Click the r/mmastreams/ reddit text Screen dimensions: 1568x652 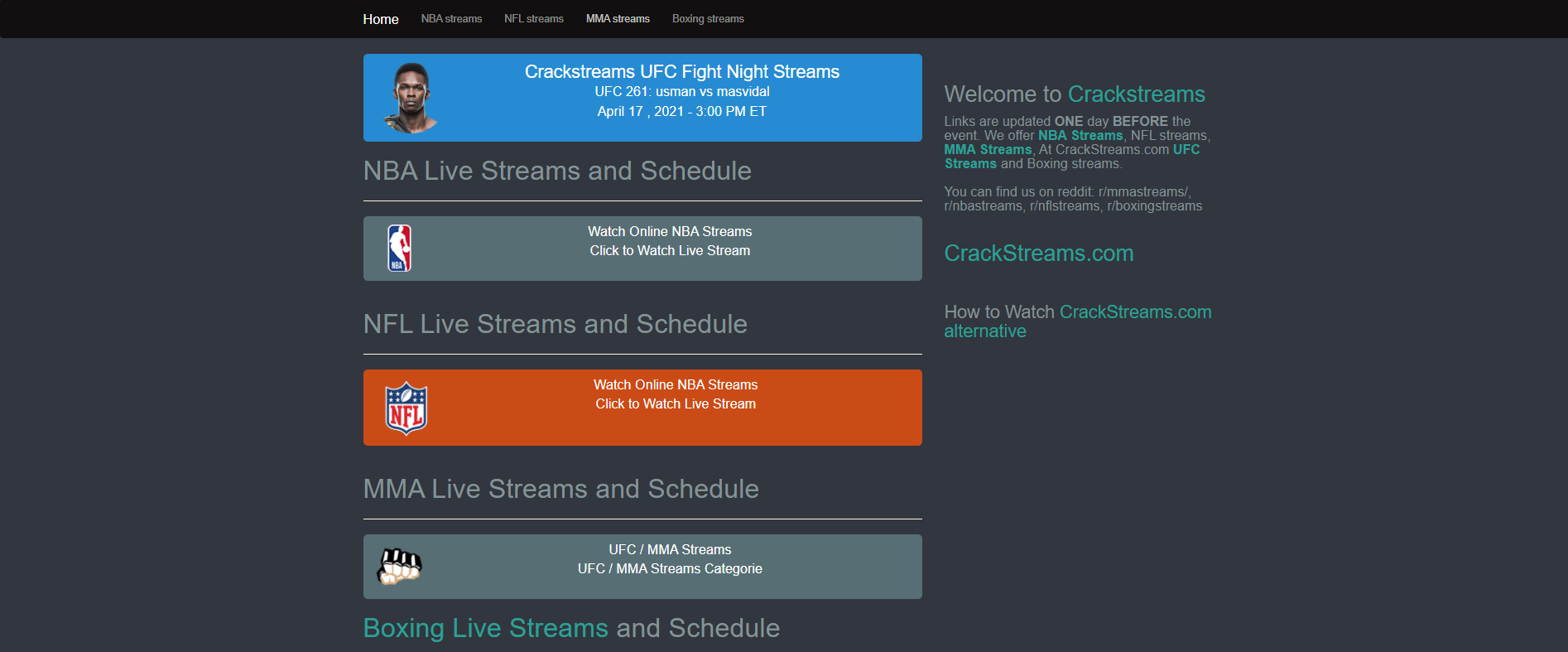pos(1143,191)
